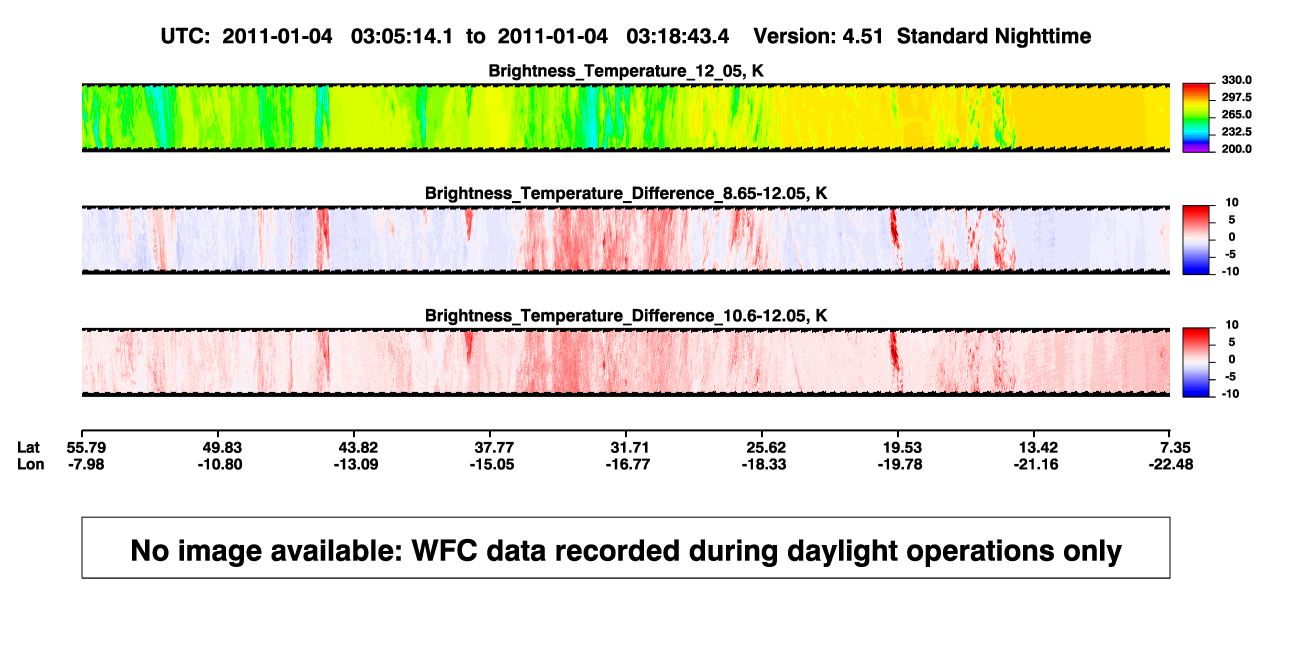Click longitude value -10.80
Viewport: 1300px width, 667px height.
[220, 464]
